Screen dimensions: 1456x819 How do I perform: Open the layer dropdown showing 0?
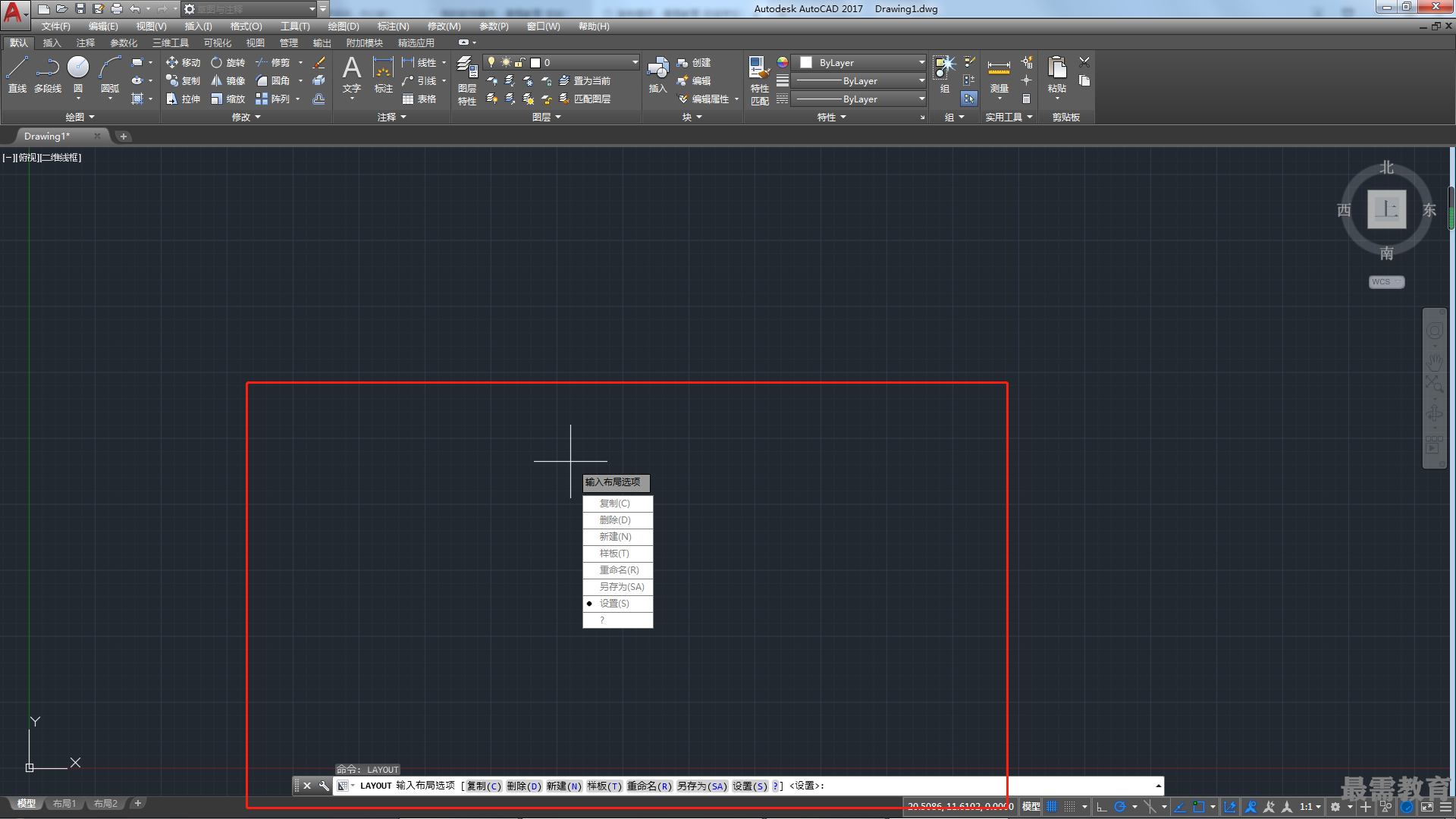point(562,62)
